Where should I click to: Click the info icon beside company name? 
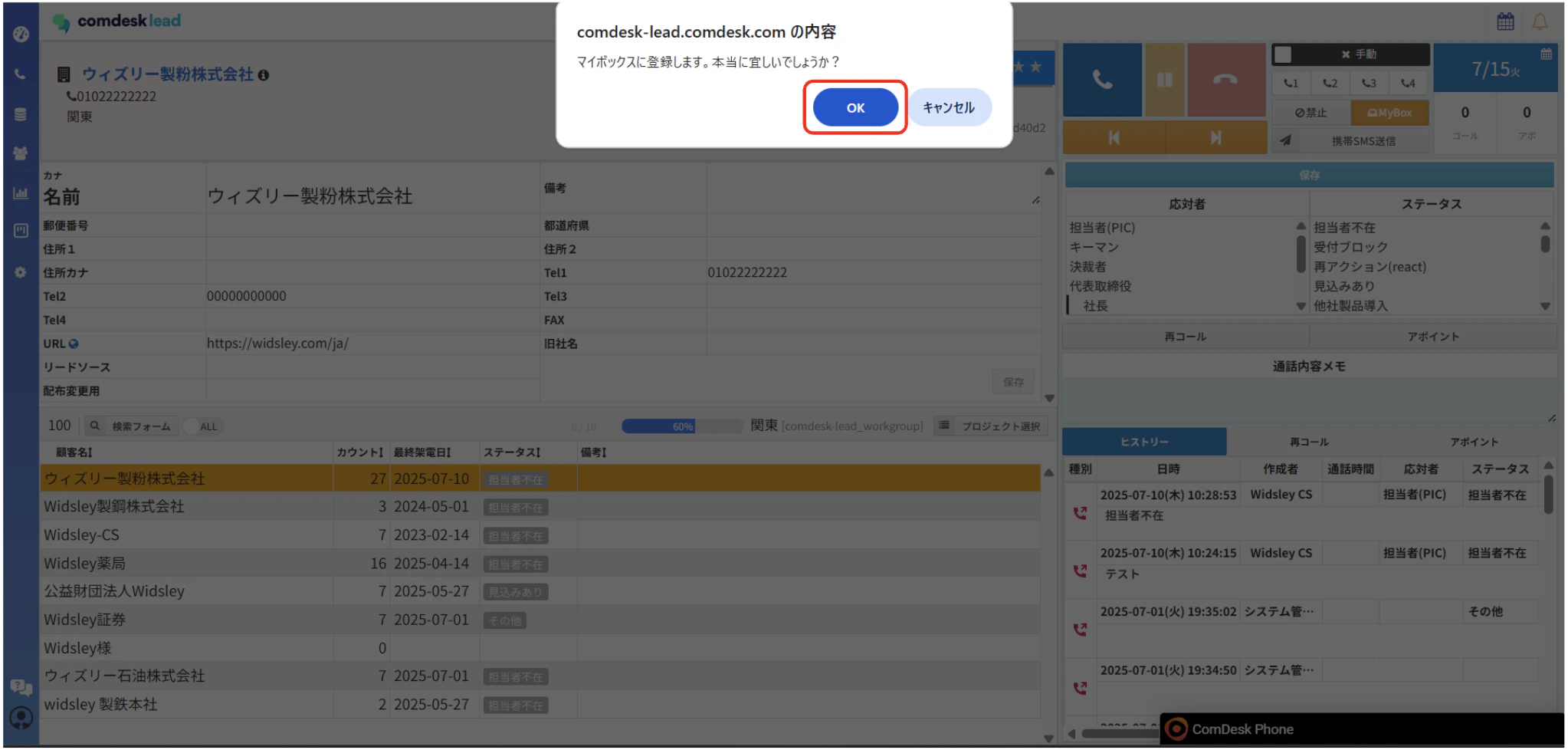tap(264, 75)
